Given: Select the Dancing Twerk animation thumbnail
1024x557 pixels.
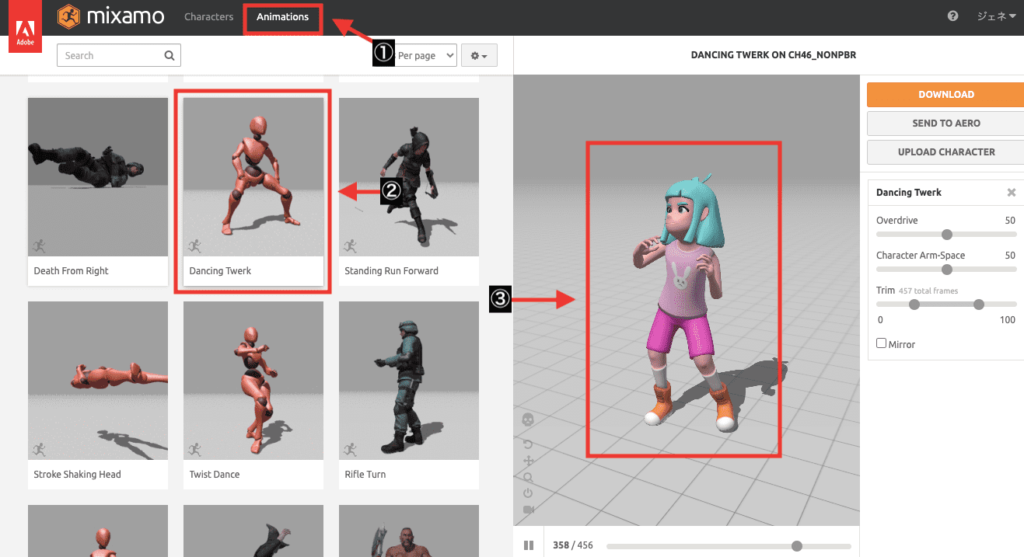Looking at the screenshot, I should tap(253, 177).
